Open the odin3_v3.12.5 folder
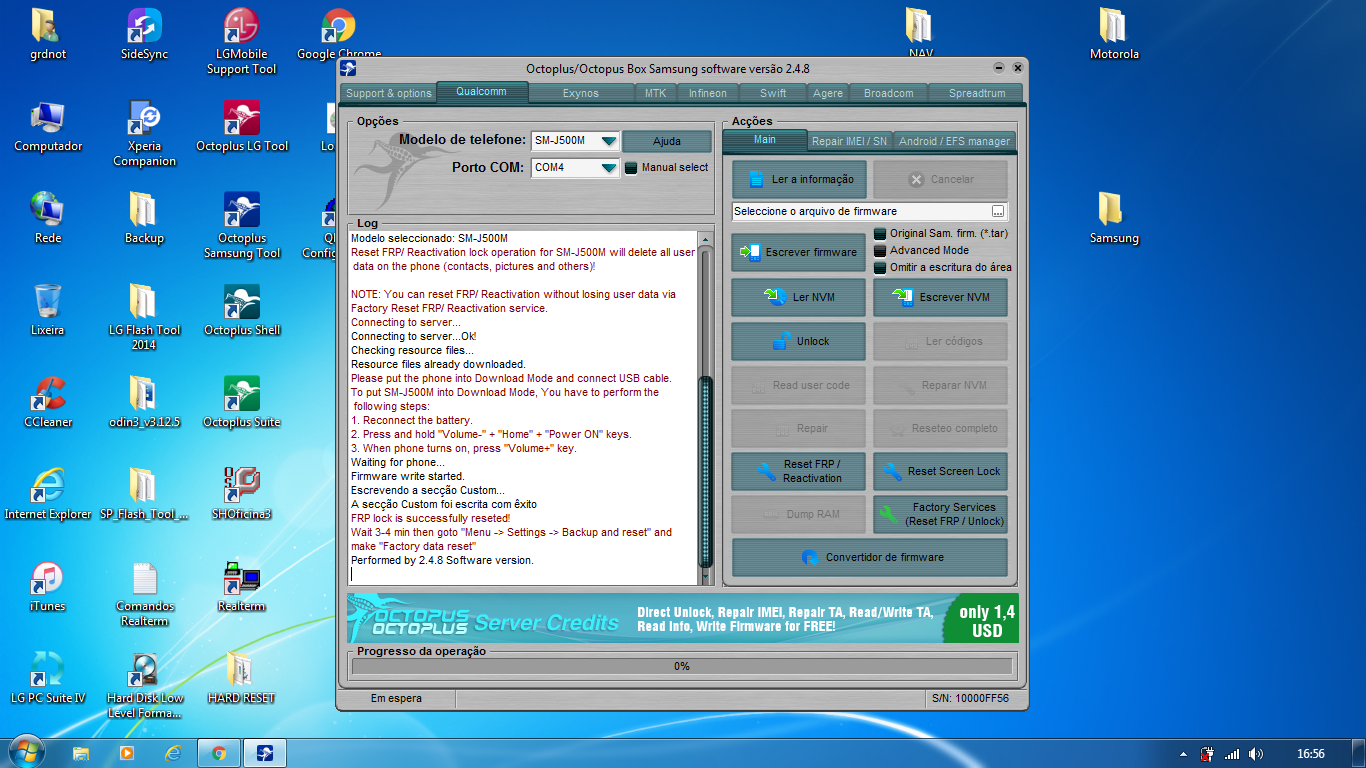 coord(144,402)
